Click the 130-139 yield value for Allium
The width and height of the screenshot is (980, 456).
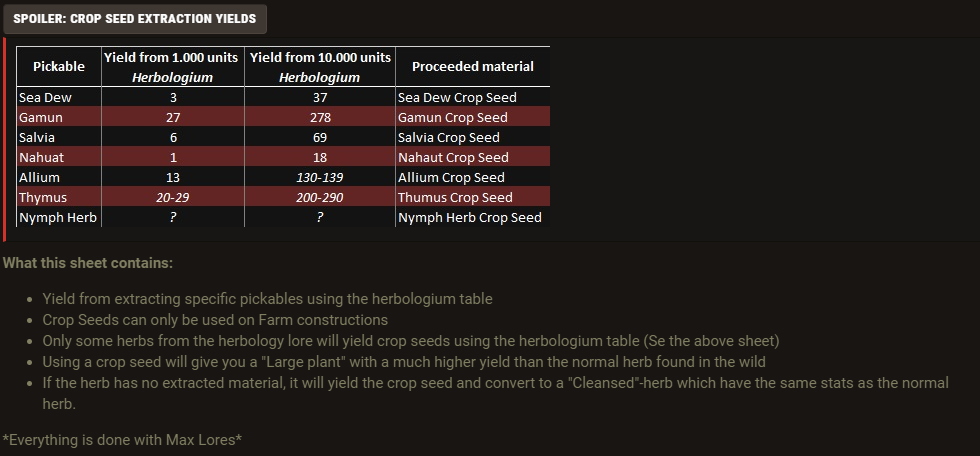pos(320,177)
